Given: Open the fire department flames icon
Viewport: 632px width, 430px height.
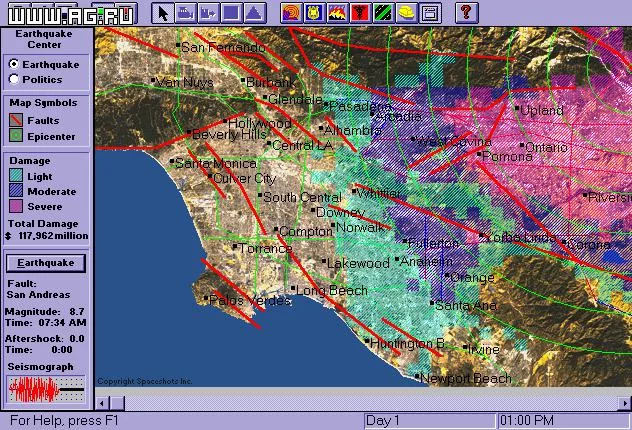Looking at the screenshot, I should point(337,13).
